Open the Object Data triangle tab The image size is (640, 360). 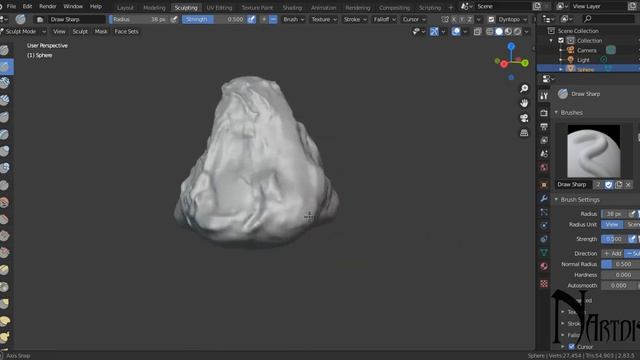click(544, 253)
